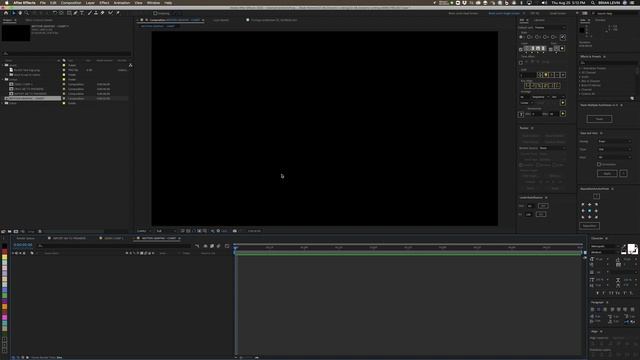
Task: Toggle the shy layers switch in timeline
Action: [205, 246]
